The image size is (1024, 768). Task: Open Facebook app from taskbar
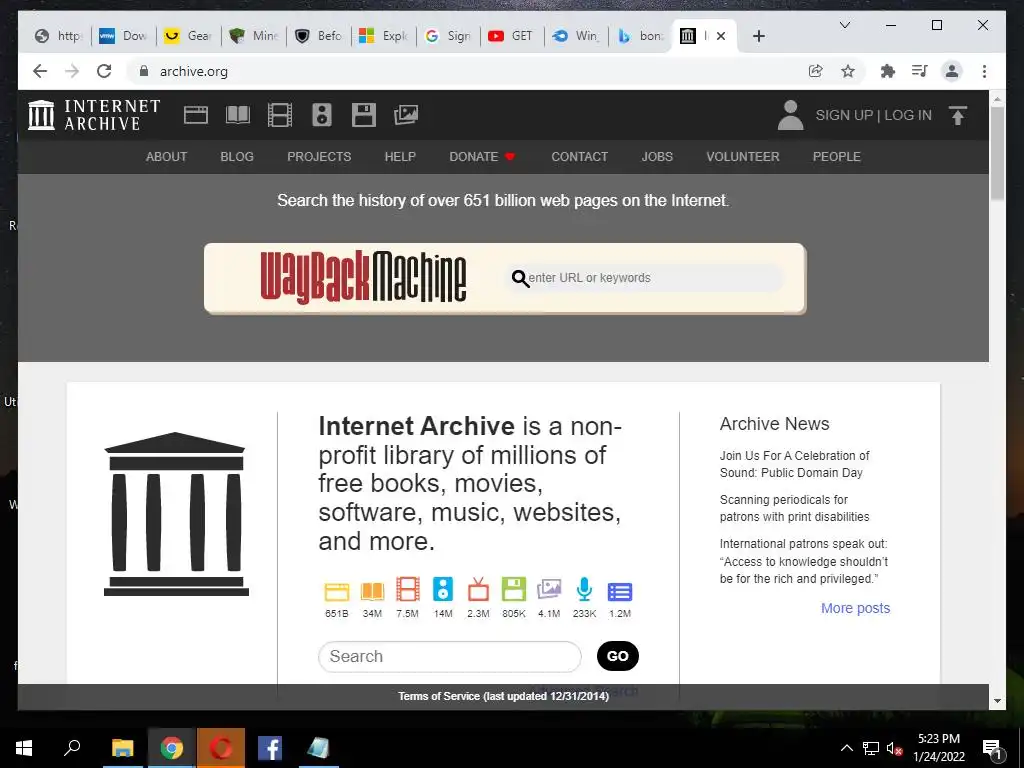point(270,748)
